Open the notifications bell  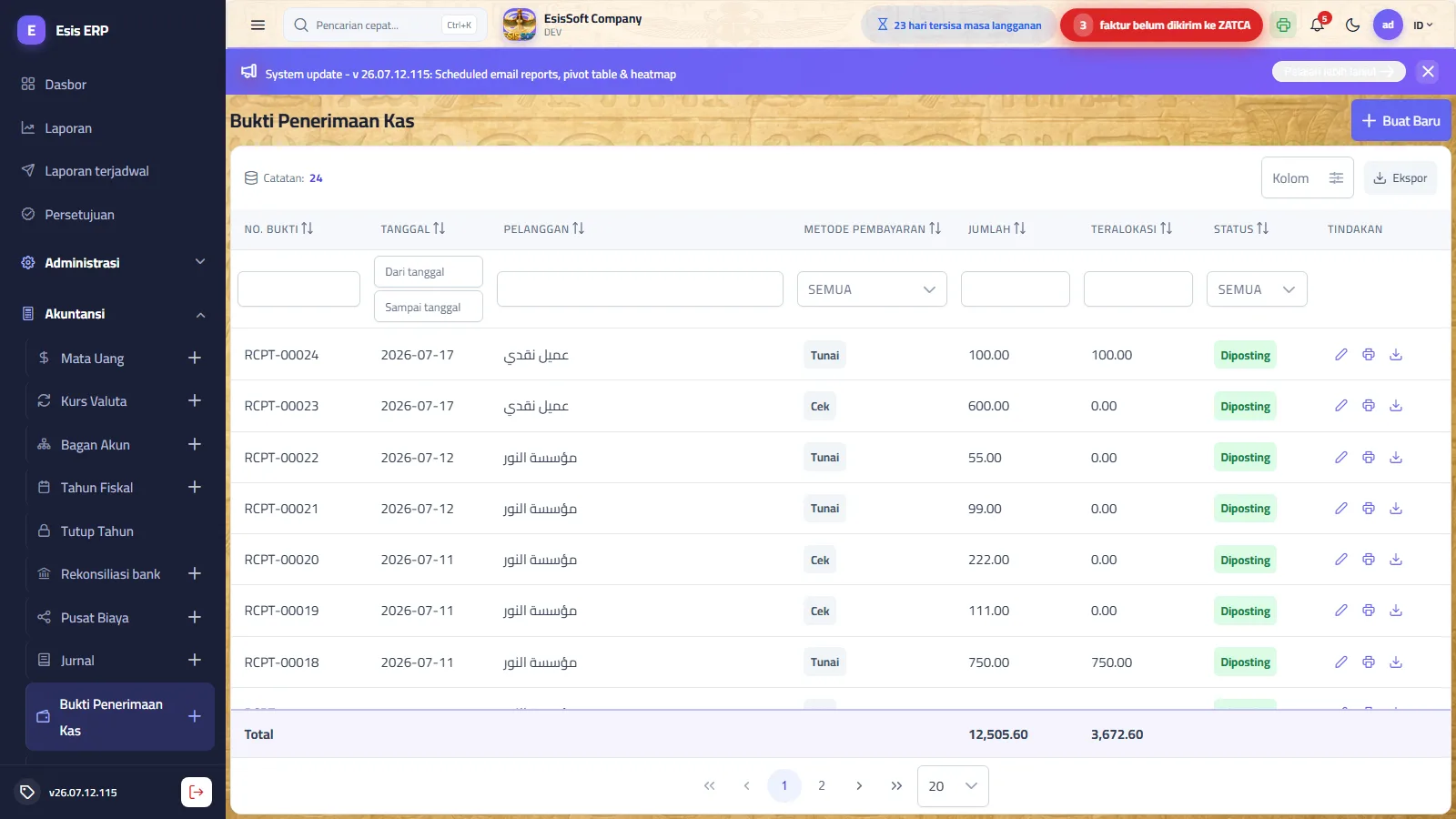pos(1318,25)
